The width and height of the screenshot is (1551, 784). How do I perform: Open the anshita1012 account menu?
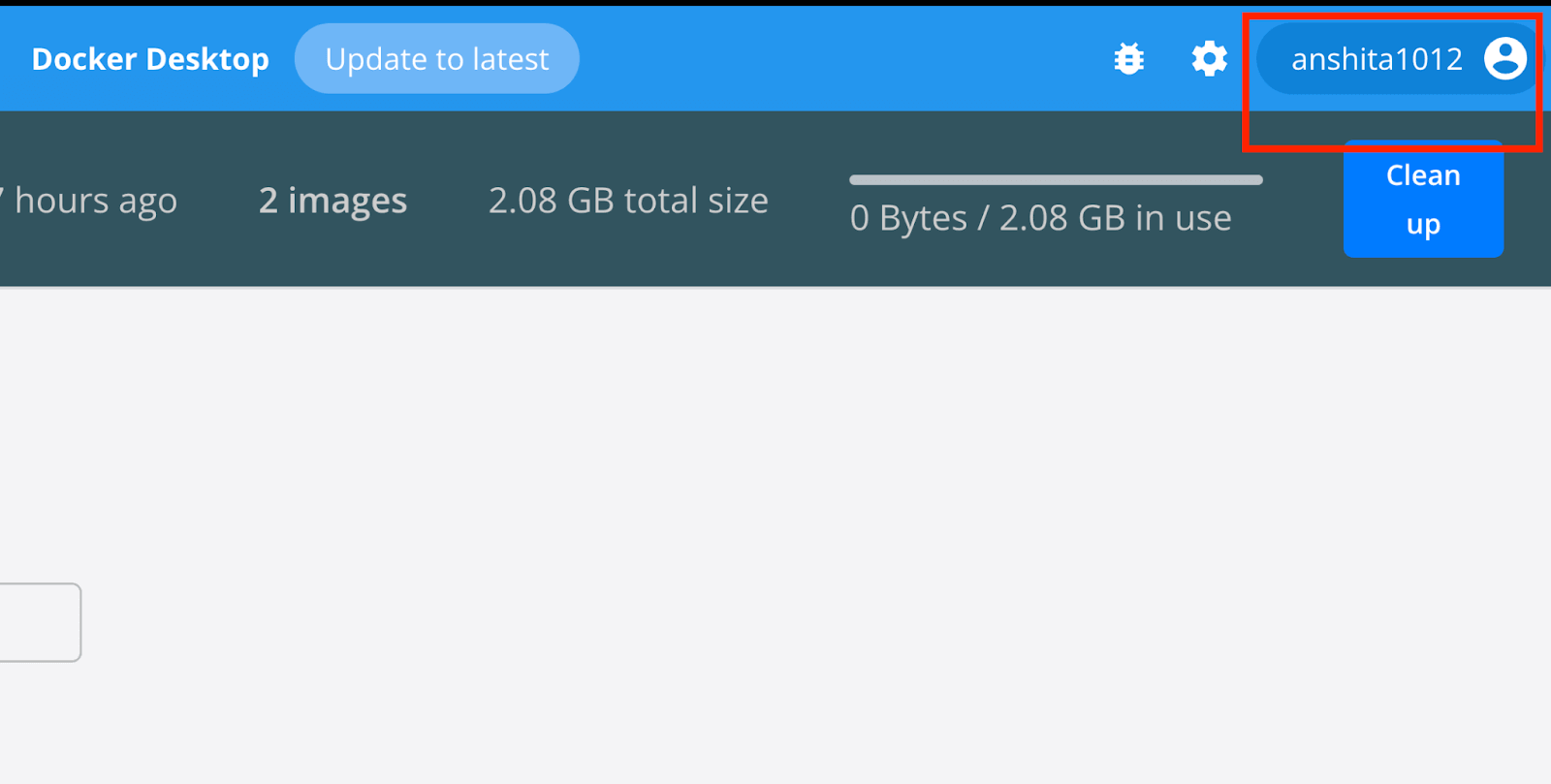coord(1376,59)
